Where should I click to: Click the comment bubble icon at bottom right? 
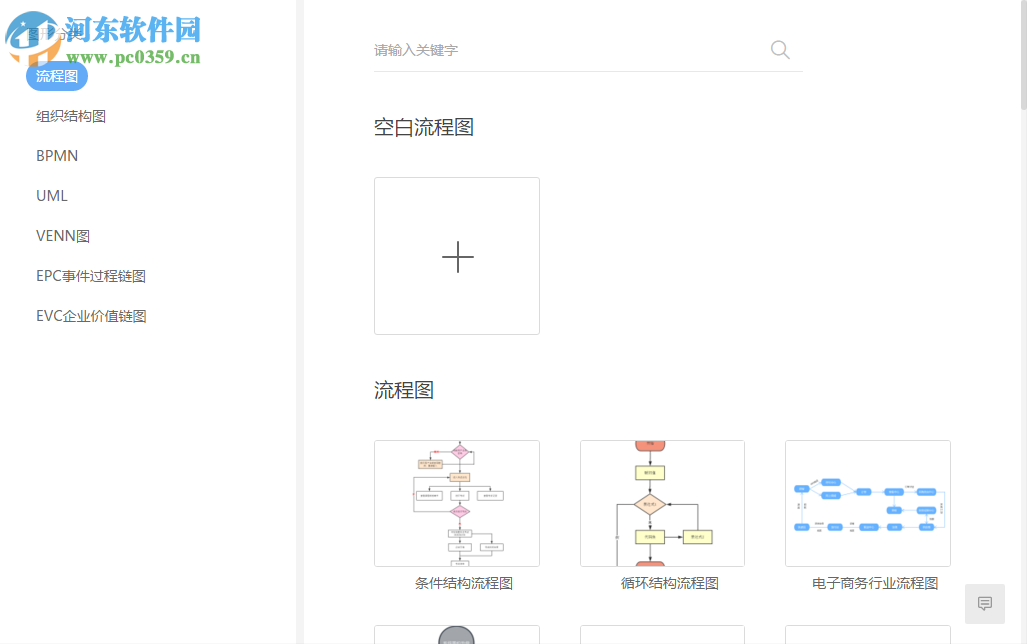click(x=984, y=603)
